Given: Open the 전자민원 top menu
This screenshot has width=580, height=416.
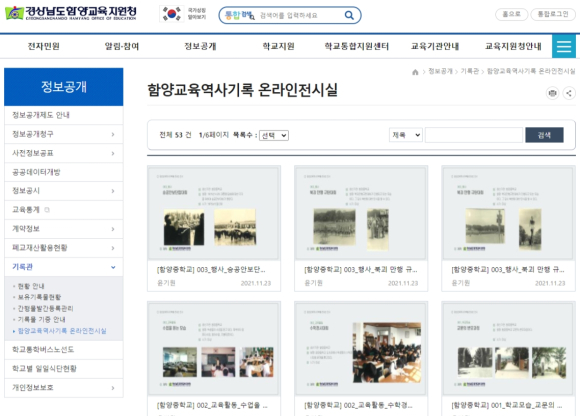Looking at the screenshot, I should coord(44,46).
